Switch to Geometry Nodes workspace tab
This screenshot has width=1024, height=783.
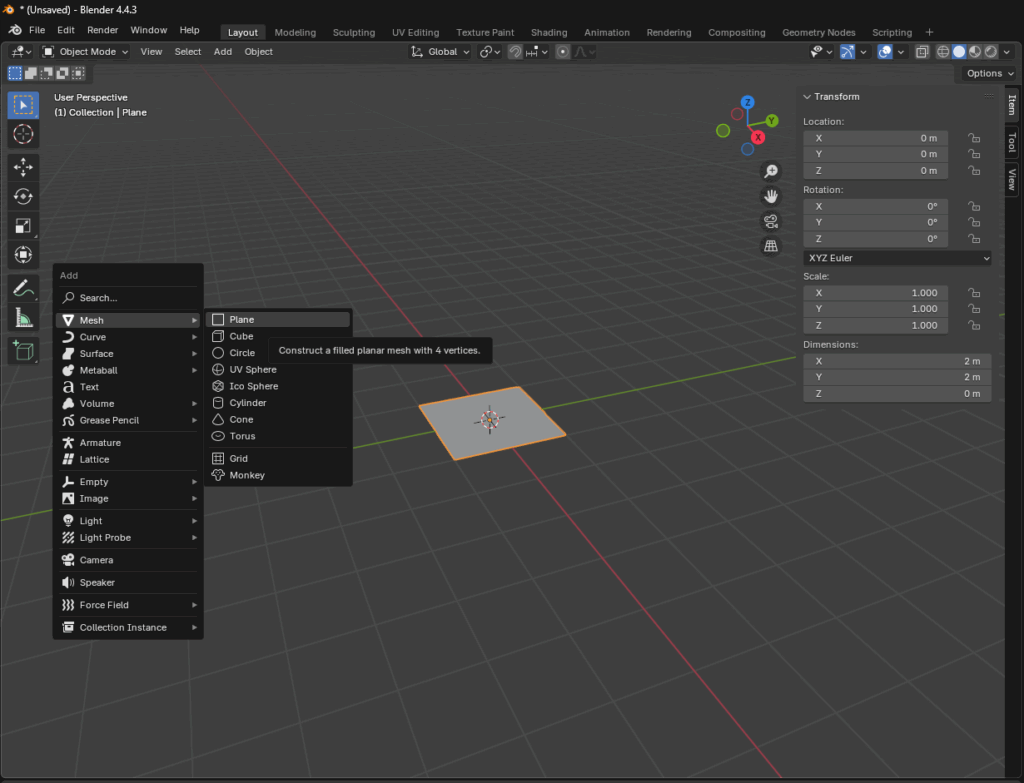click(818, 32)
